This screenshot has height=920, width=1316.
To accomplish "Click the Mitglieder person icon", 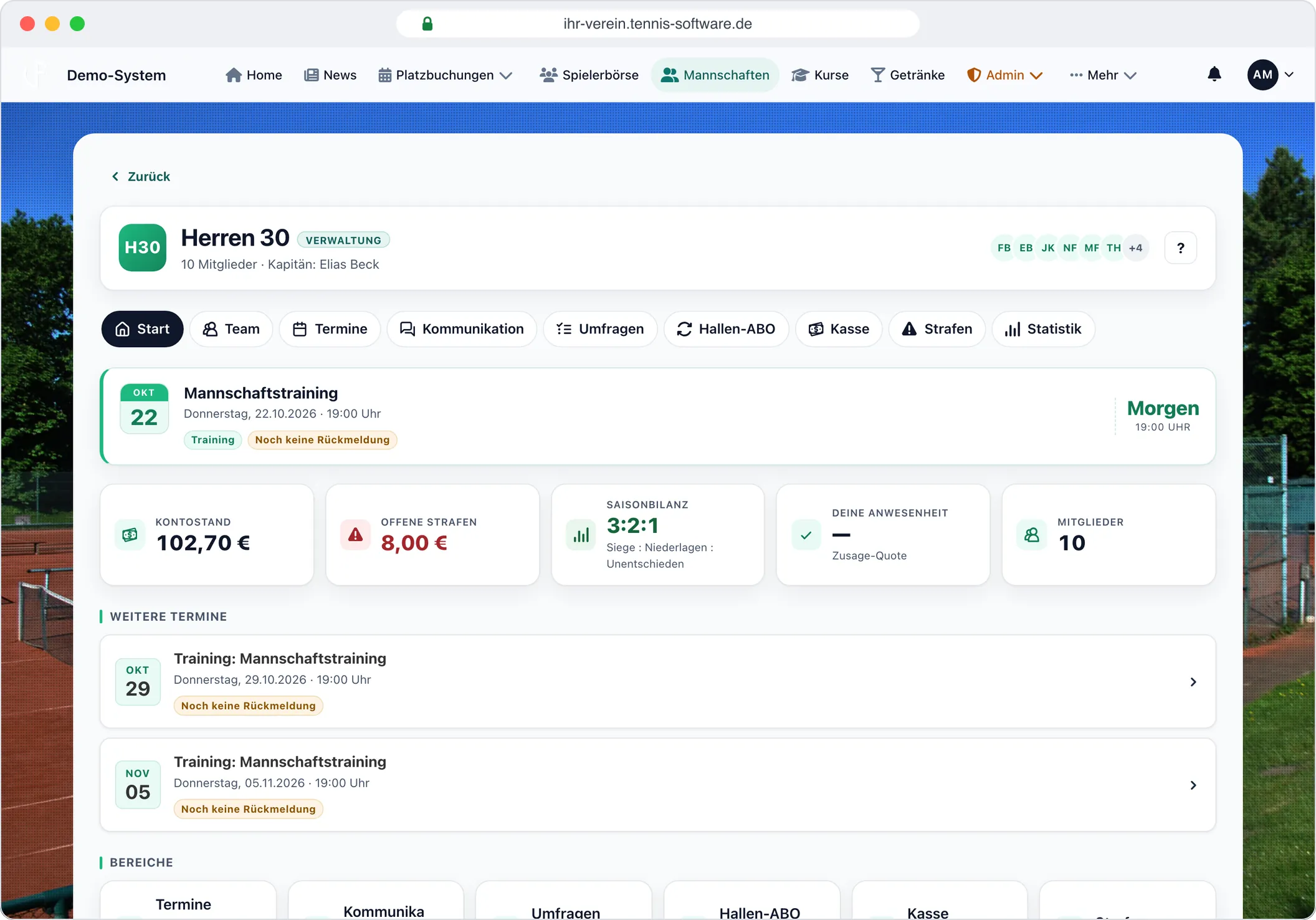I will (1031, 535).
